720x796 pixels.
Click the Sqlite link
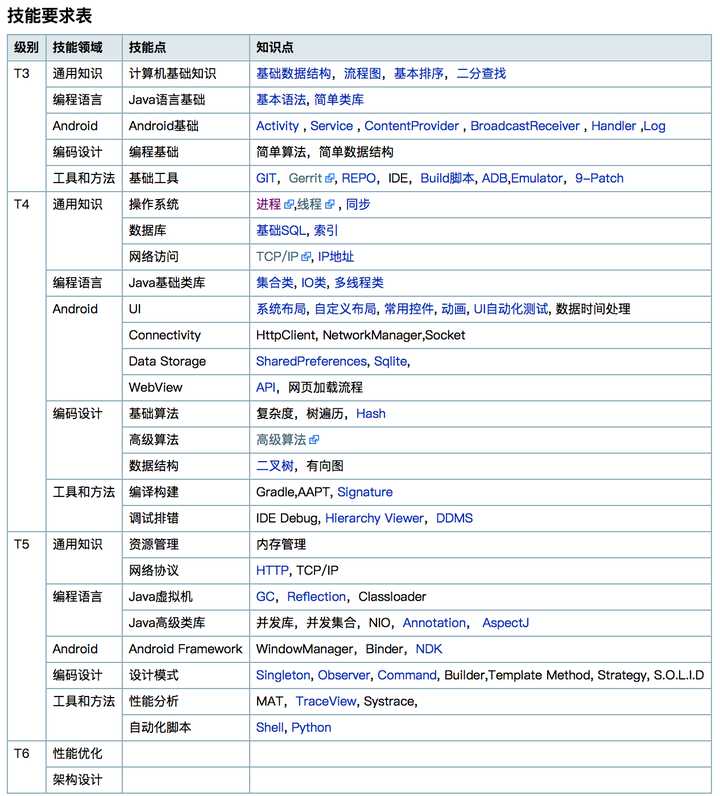click(390, 361)
